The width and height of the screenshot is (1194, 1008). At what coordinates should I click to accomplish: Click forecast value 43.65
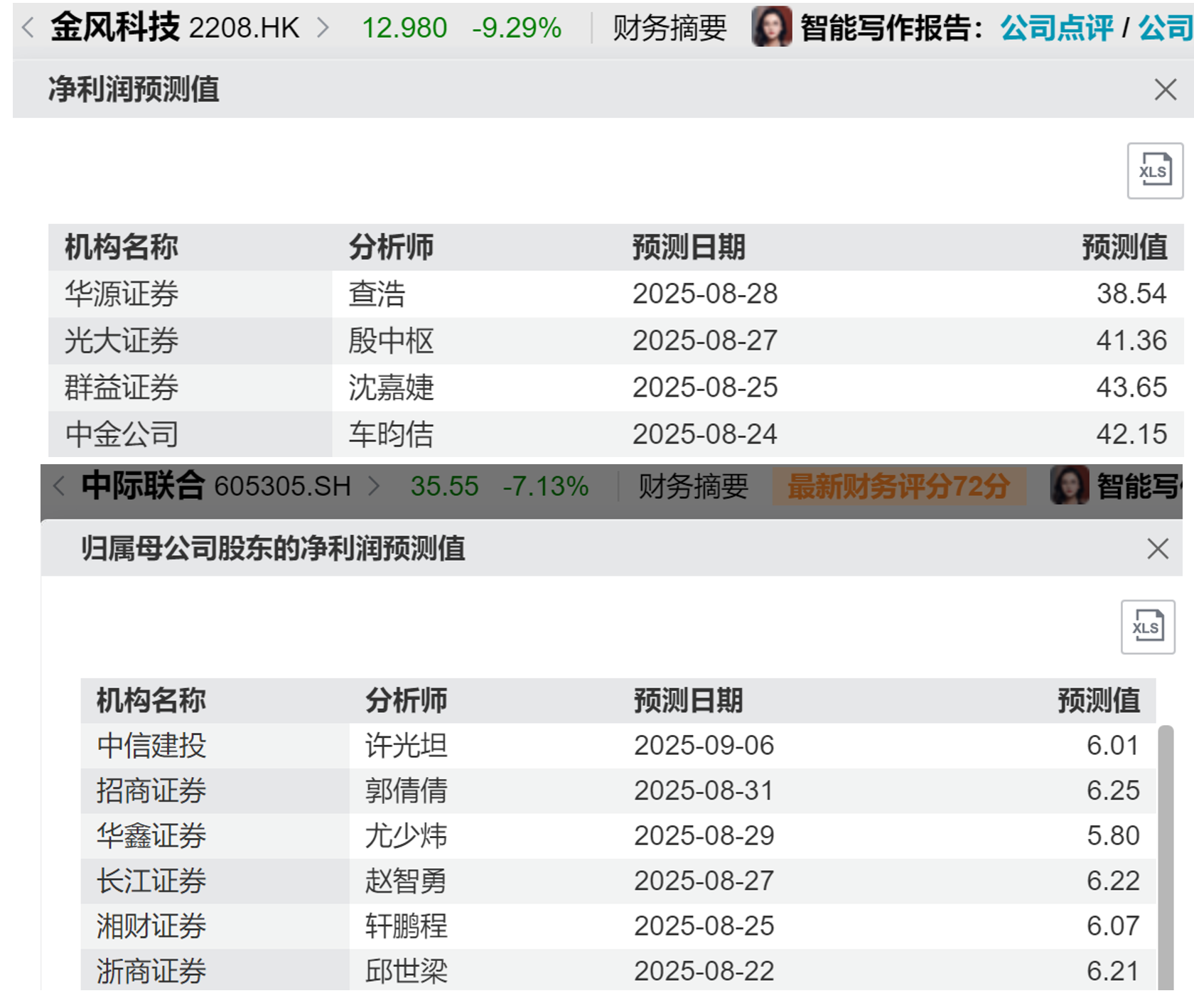click(x=1131, y=387)
